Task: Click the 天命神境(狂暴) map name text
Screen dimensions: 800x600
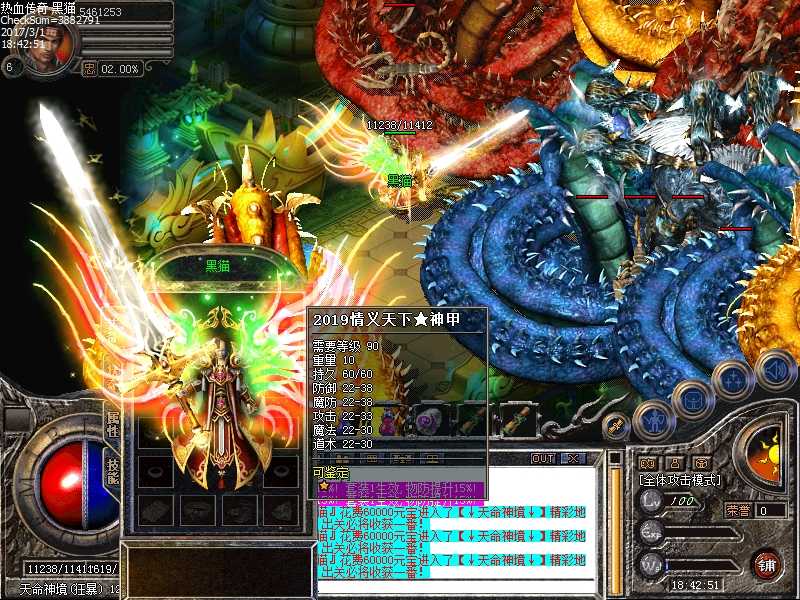Action: coord(62,589)
